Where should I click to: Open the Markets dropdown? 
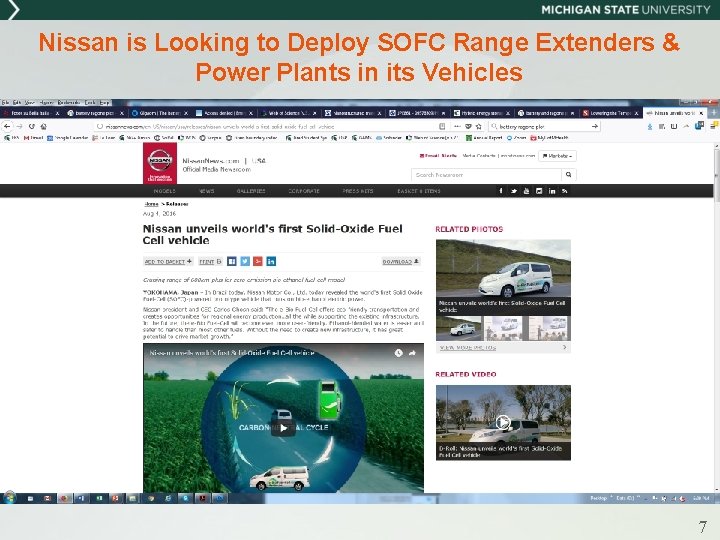click(557, 156)
